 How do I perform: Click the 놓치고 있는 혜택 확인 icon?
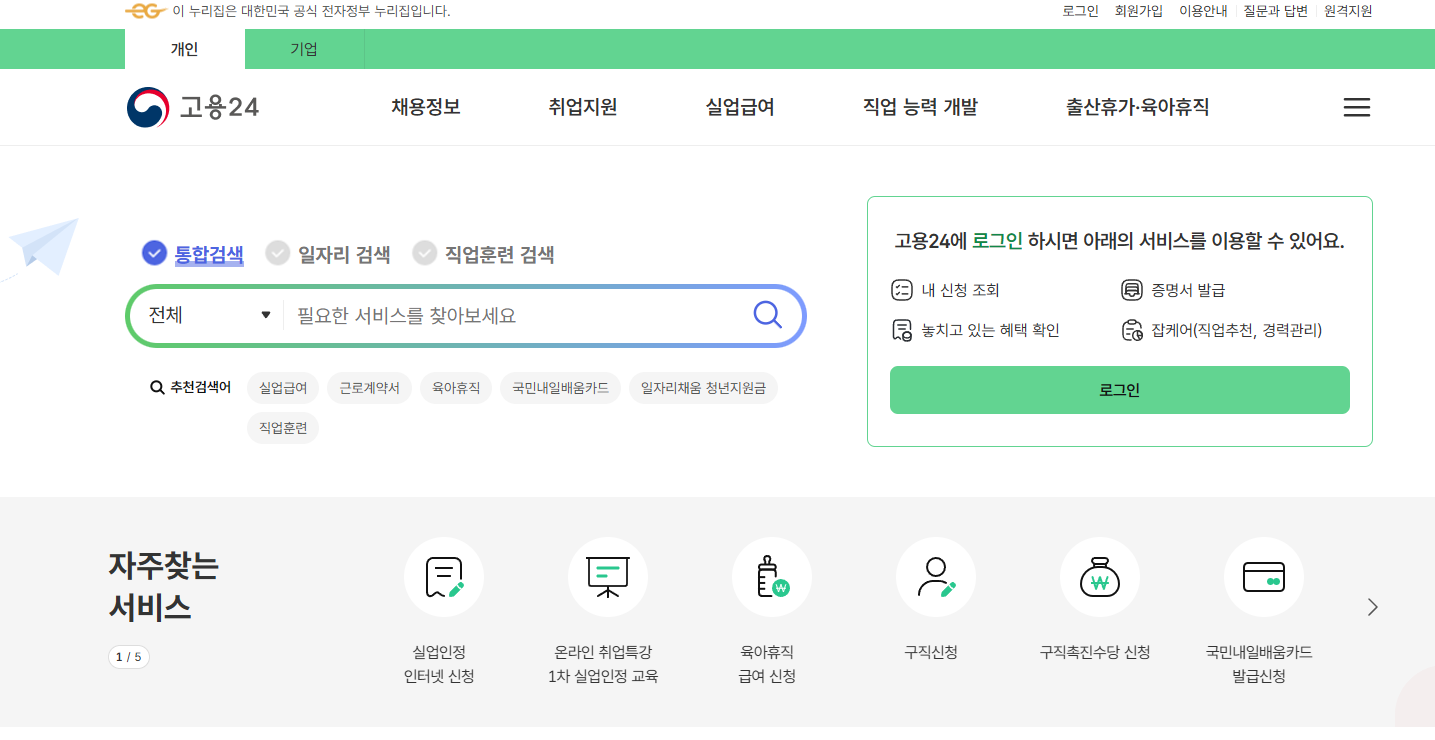(x=901, y=330)
